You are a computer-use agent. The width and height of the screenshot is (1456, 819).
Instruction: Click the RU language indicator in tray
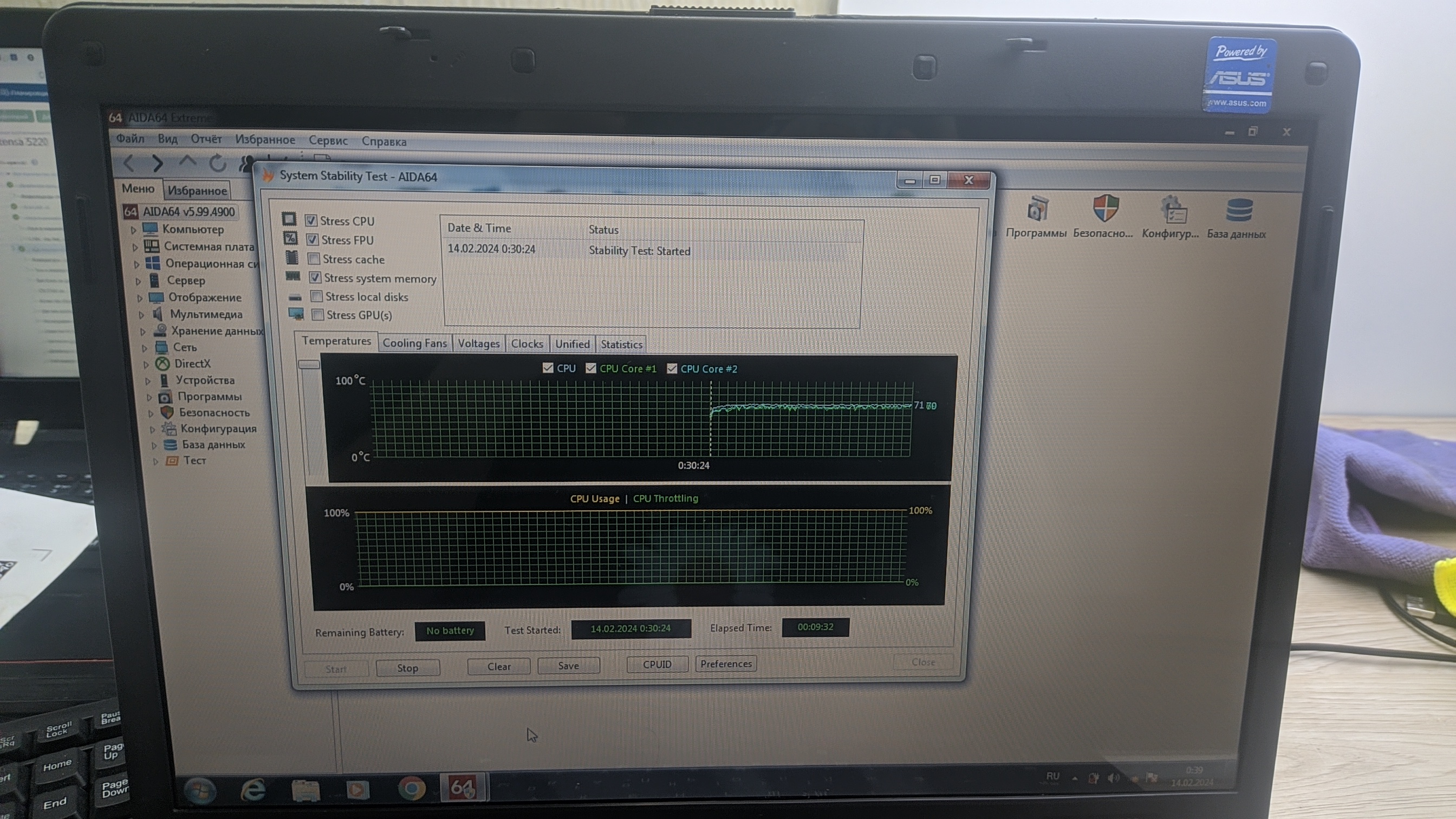1052,776
